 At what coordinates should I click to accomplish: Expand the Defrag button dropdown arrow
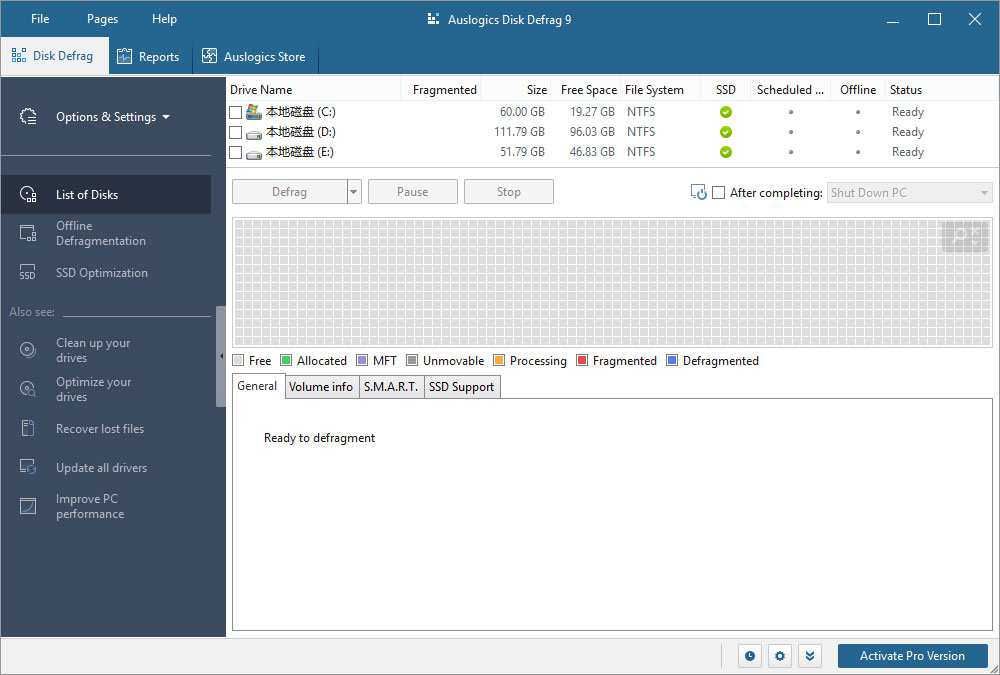tap(354, 192)
